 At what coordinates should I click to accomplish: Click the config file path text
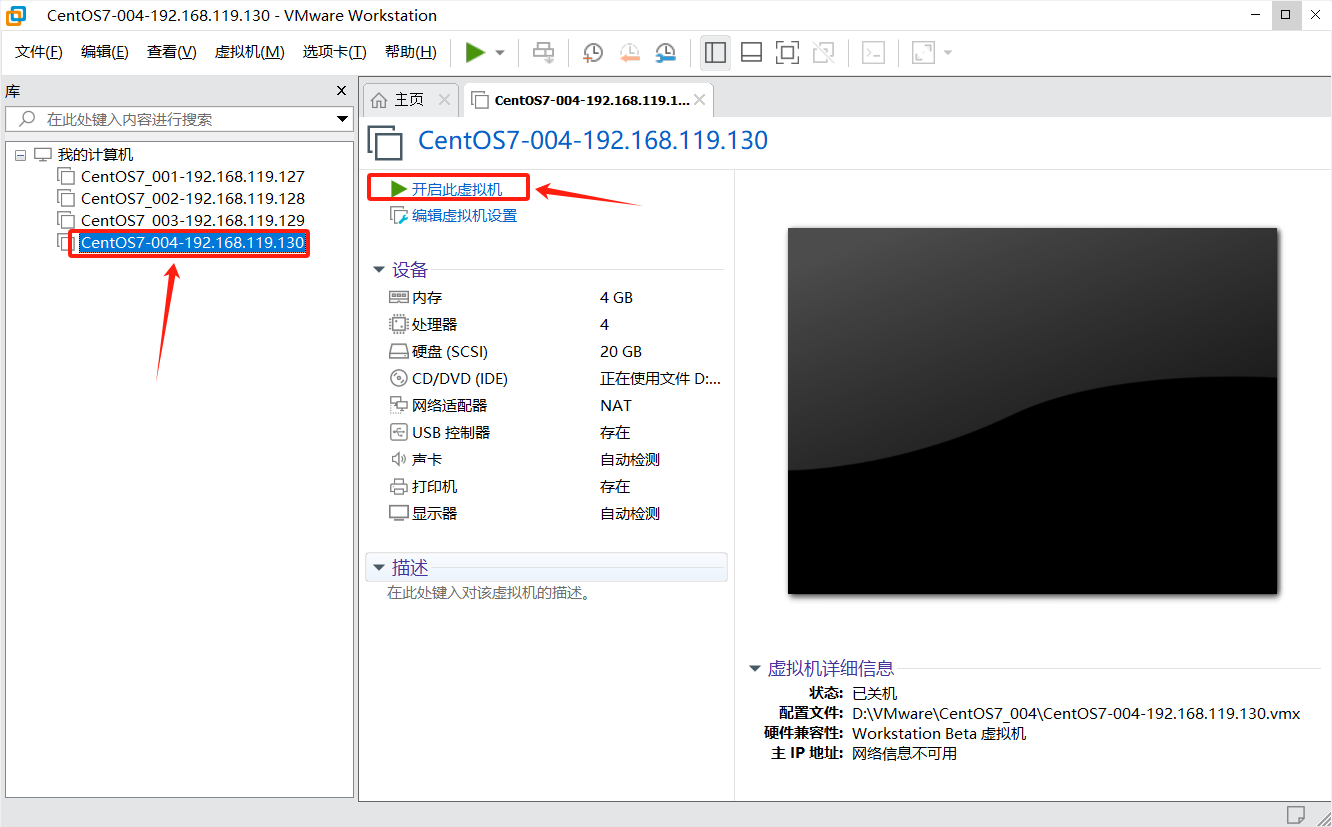click(x=1076, y=714)
